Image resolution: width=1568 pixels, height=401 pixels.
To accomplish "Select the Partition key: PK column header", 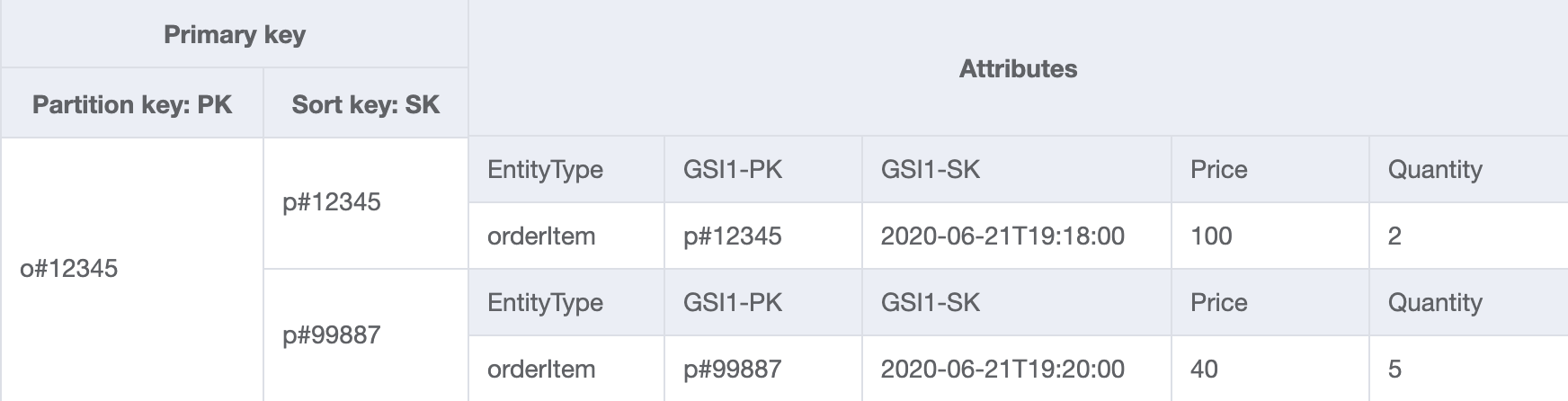I will 132,104.
